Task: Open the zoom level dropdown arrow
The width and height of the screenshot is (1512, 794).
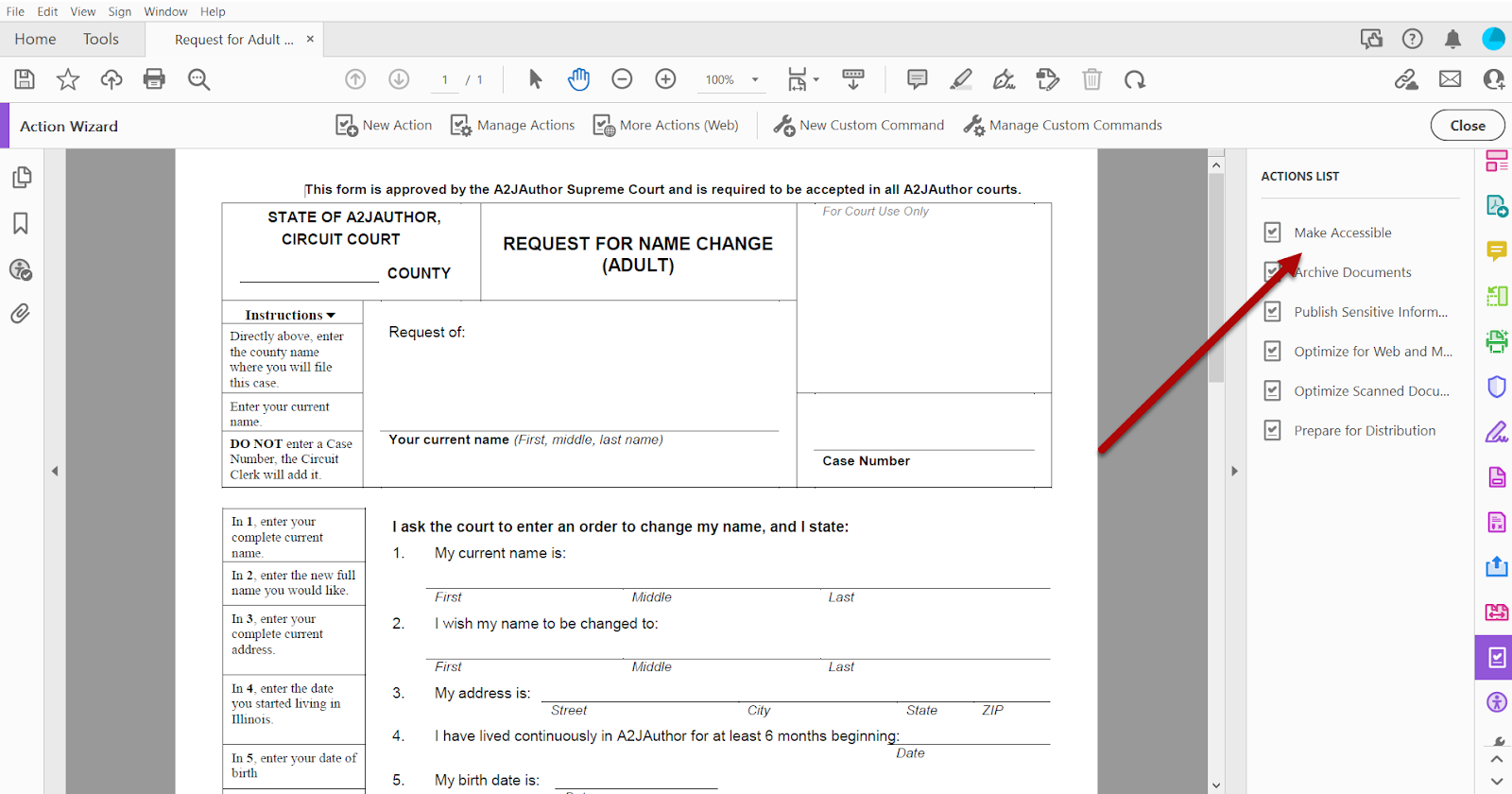Action: pos(755,79)
